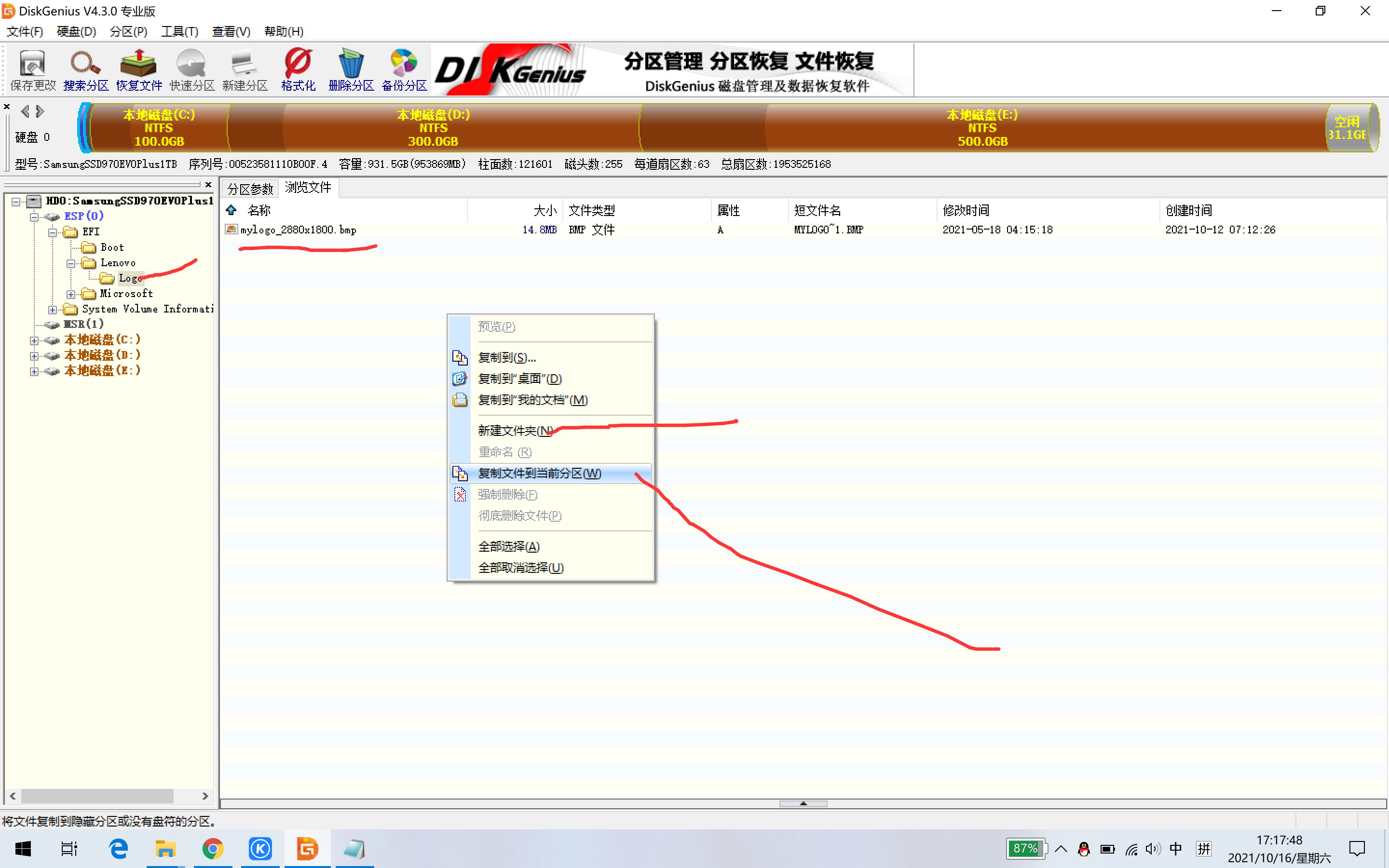This screenshot has width=1389, height=868.
Task: Collapse the ESP(0) partition node
Action: pyautogui.click(x=34, y=217)
